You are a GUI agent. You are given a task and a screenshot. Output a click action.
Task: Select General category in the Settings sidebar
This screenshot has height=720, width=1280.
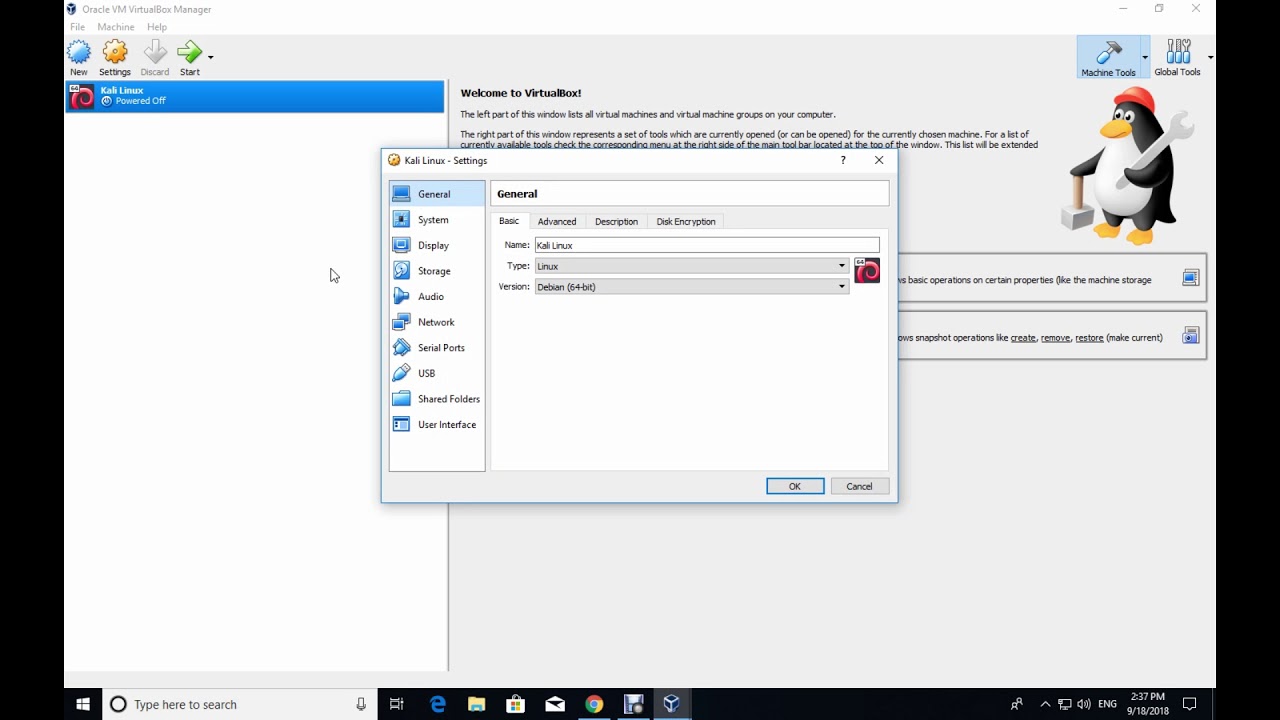pos(437,194)
